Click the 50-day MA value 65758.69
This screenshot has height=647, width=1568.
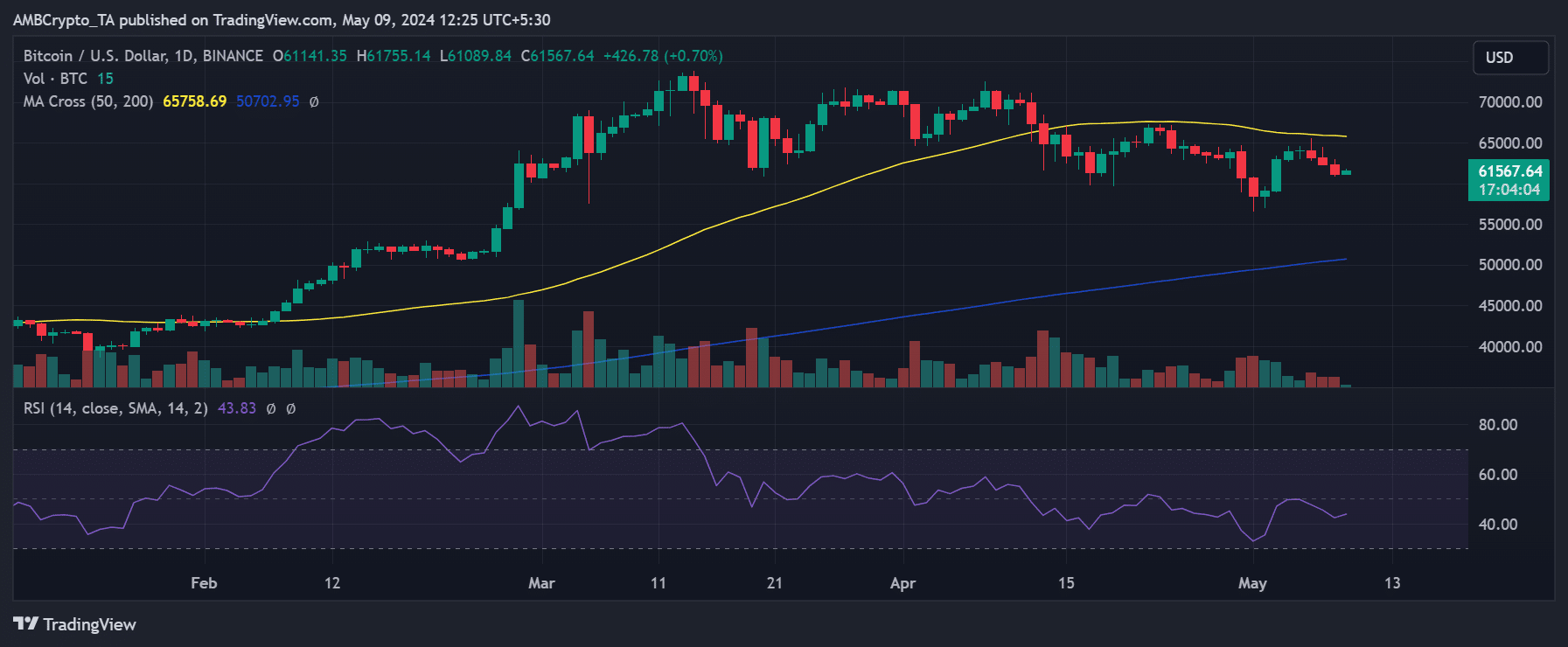pos(195,101)
